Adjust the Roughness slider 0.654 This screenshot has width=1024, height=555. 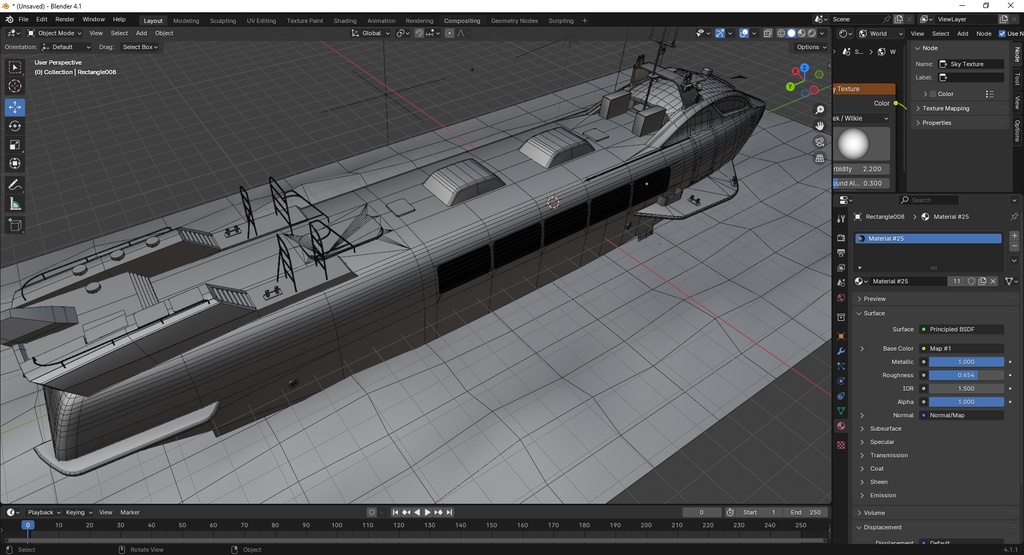pyautogui.click(x=967, y=375)
